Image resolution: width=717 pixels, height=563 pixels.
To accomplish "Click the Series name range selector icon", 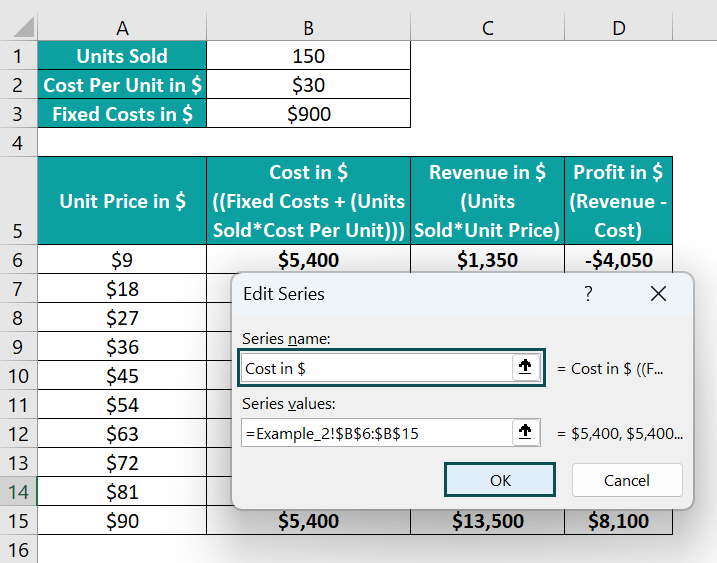I will tap(525, 367).
